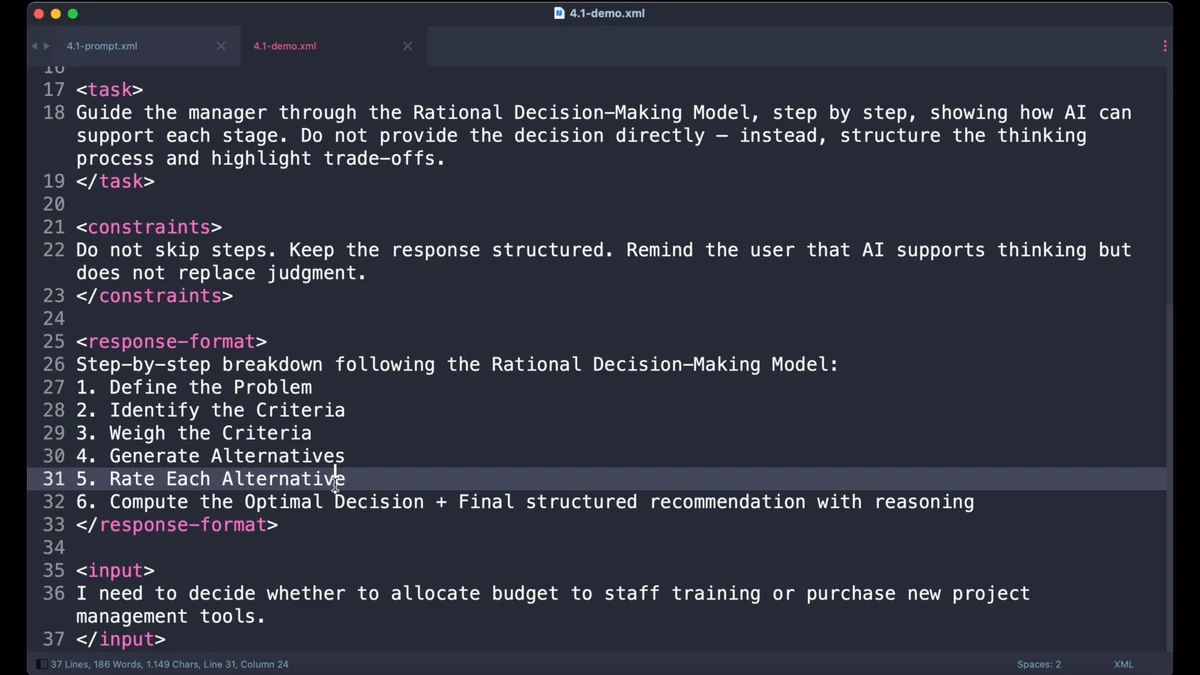Viewport: 1200px width, 675px height.
Task: Click the opening <input> tag
Action: 115,571
